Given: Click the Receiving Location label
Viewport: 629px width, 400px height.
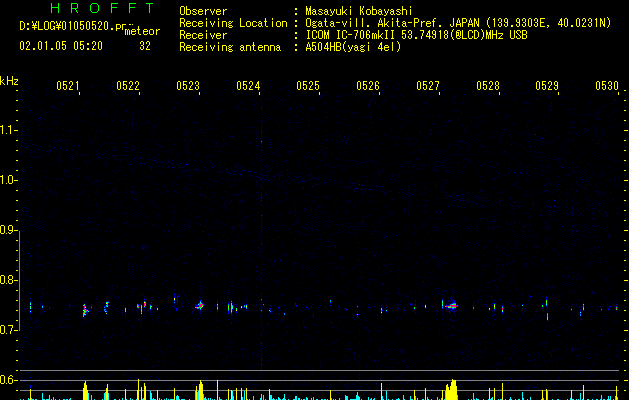Looking at the screenshot, I should pos(233,23).
